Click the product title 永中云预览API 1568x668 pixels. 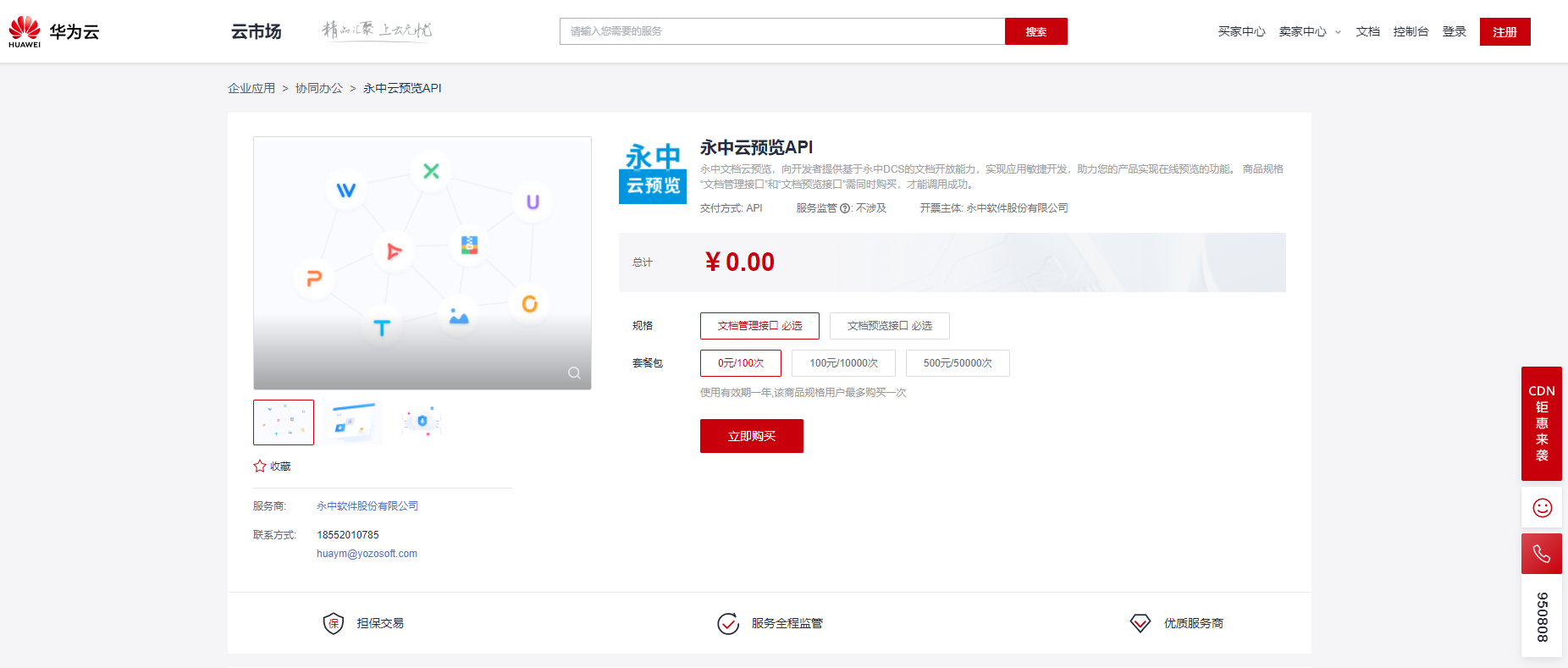coord(756,147)
